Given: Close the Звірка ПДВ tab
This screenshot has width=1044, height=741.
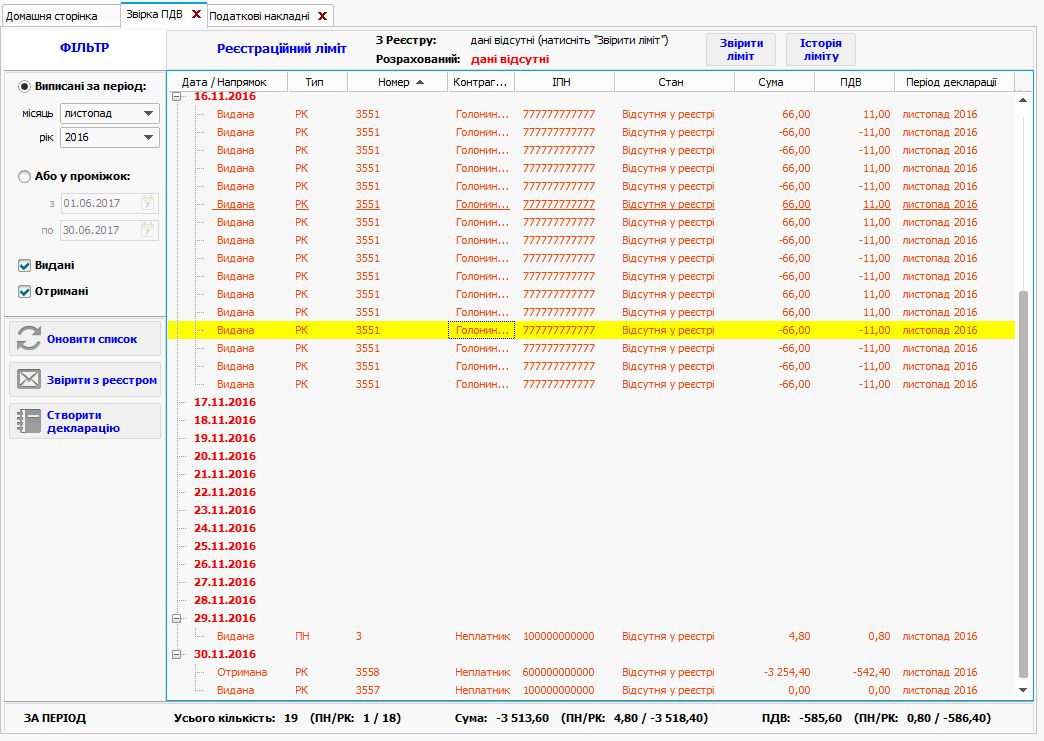Looking at the screenshot, I should [x=196, y=14].
